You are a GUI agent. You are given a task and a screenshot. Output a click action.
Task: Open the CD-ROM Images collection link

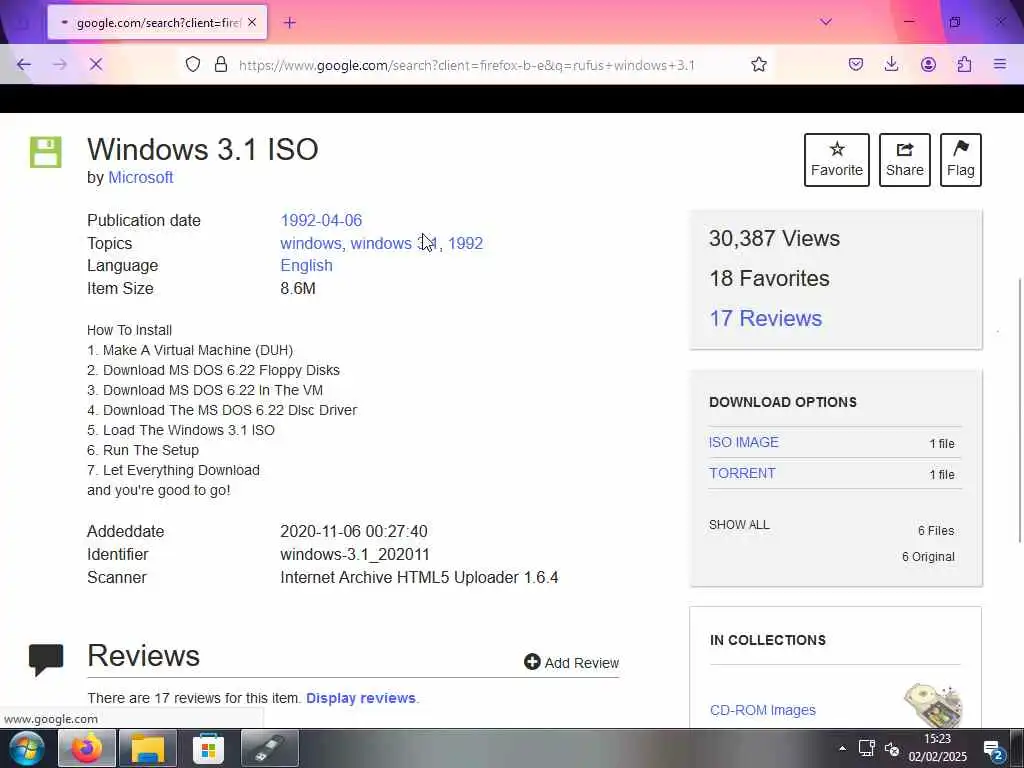click(763, 710)
